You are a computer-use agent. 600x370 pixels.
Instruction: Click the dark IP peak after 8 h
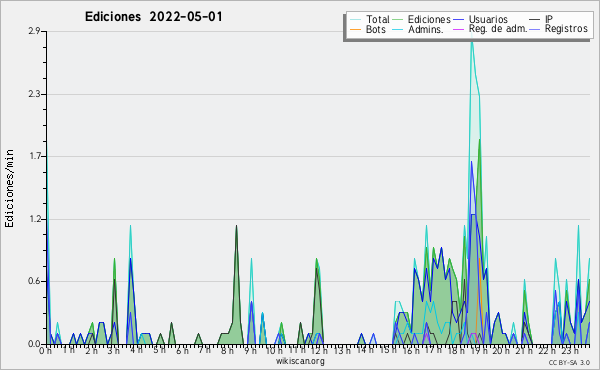coord(236,226)
